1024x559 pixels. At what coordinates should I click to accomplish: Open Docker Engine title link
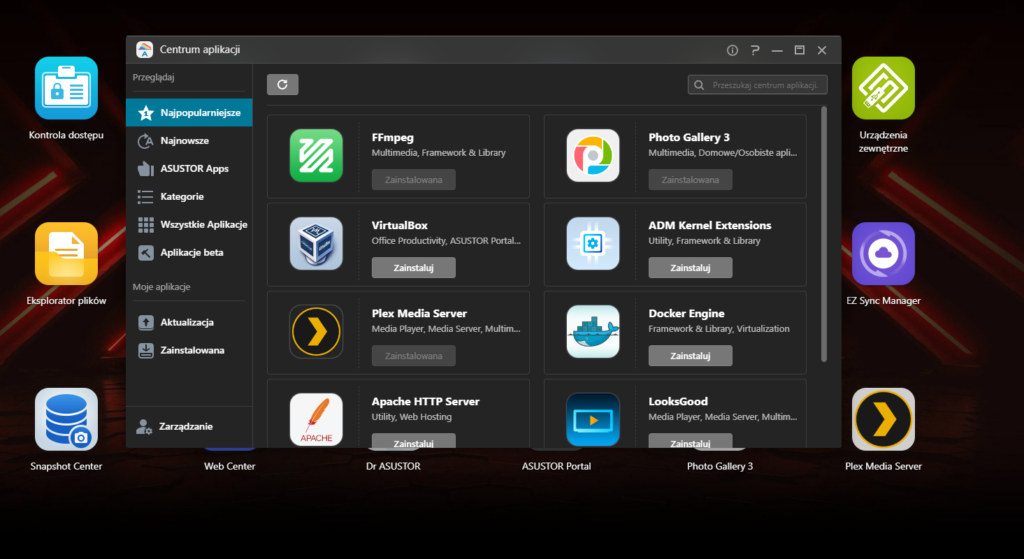[686, 313]
